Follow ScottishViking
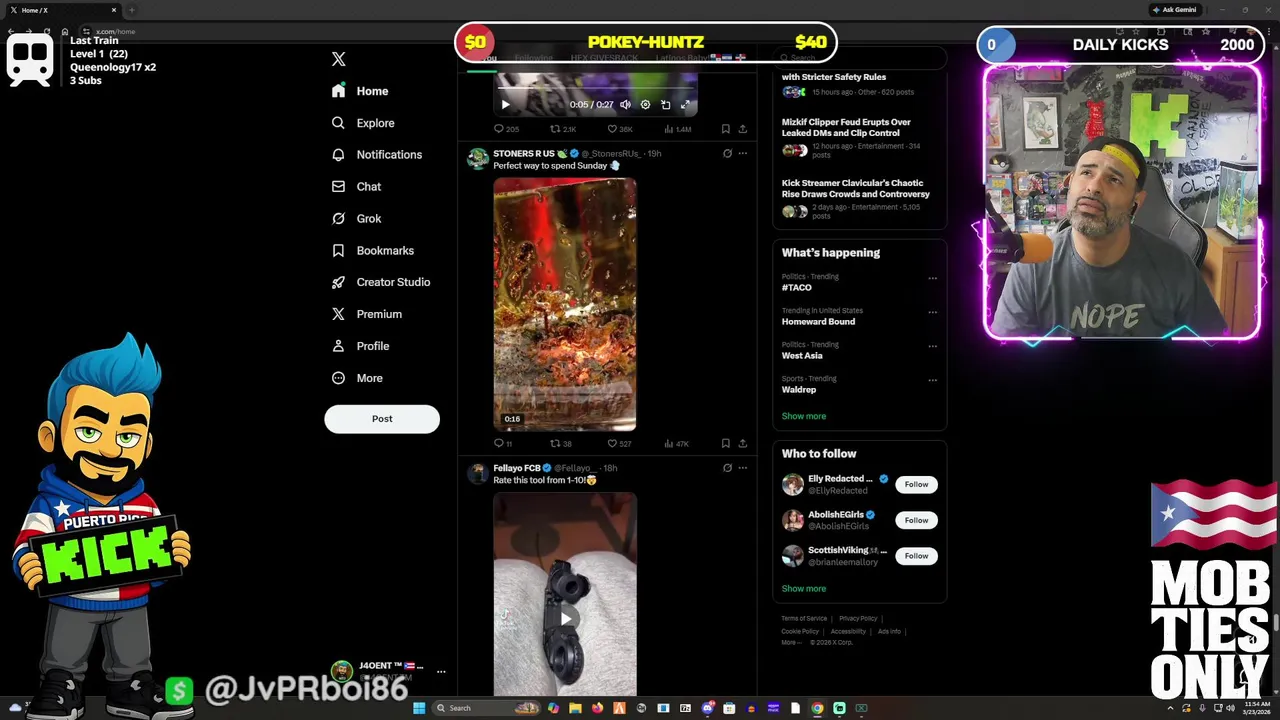This screenshot has height=720, width=1280. (916, 556)
